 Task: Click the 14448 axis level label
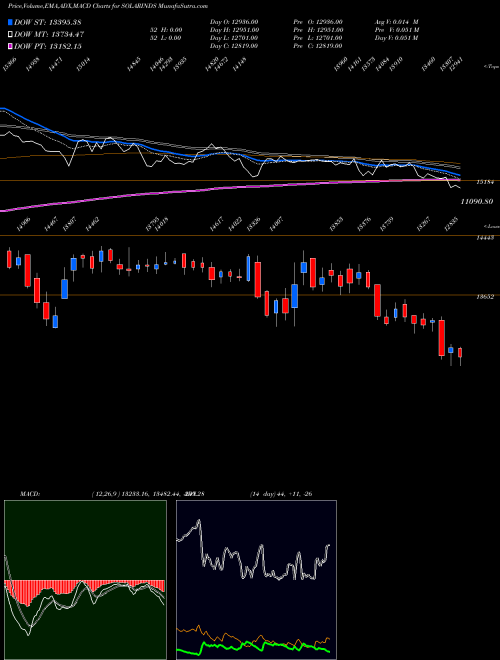[484, 238]
